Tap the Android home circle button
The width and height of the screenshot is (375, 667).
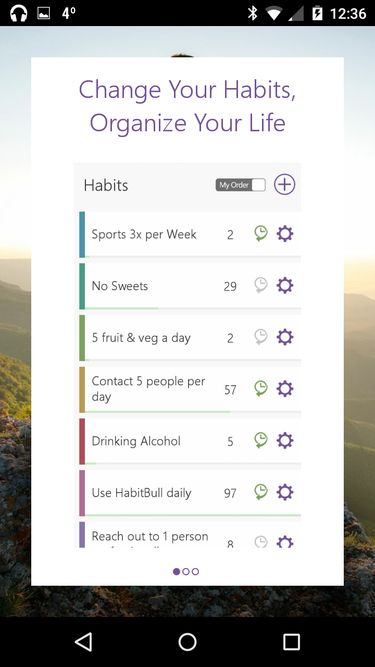click(188, 641)
